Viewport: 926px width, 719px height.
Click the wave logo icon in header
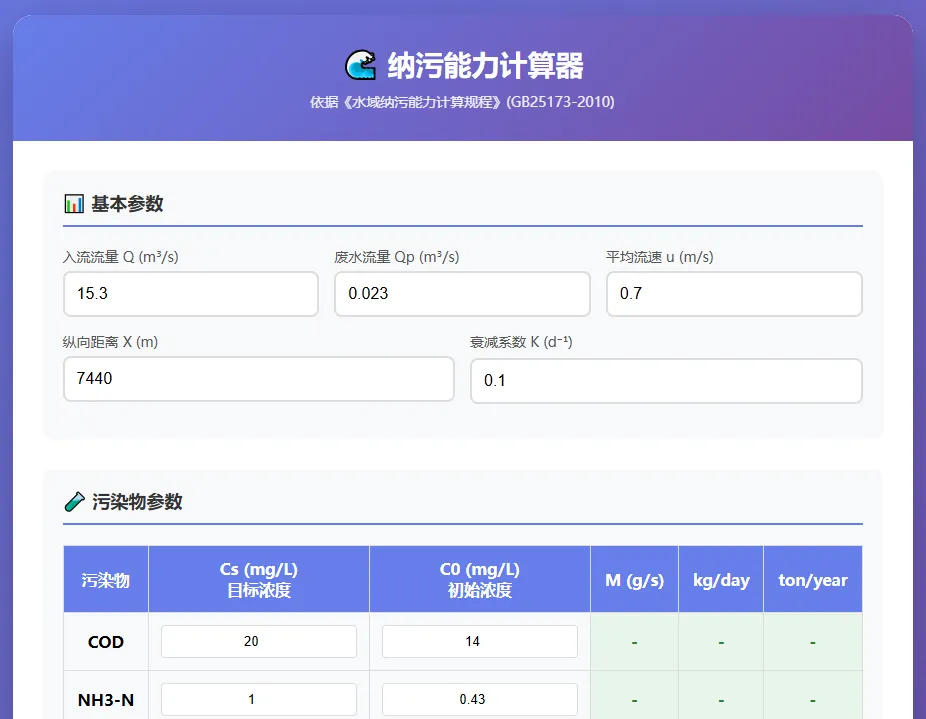click(360, 65)
